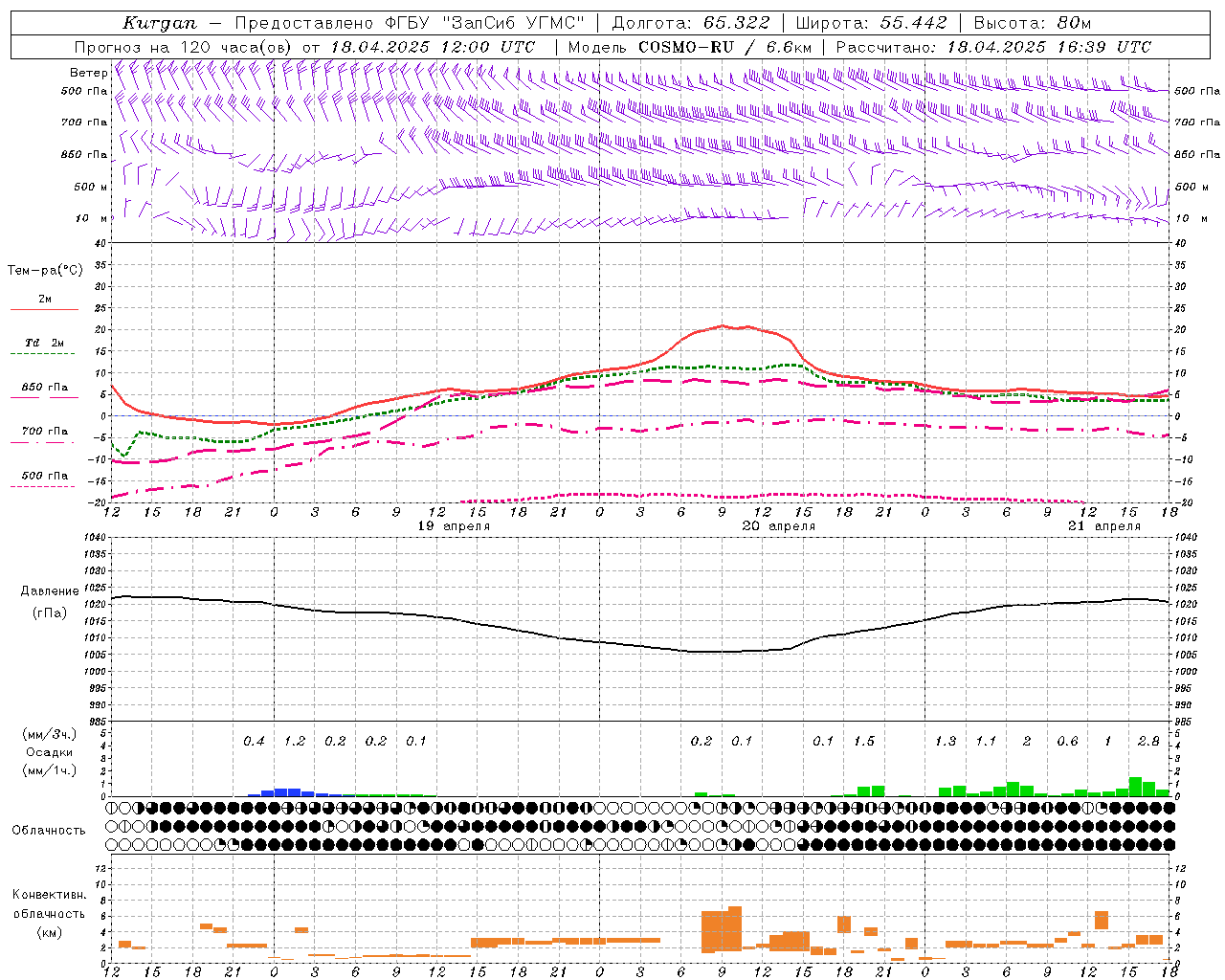Click the Ветер wind panel label

click(x=89, y=73)
